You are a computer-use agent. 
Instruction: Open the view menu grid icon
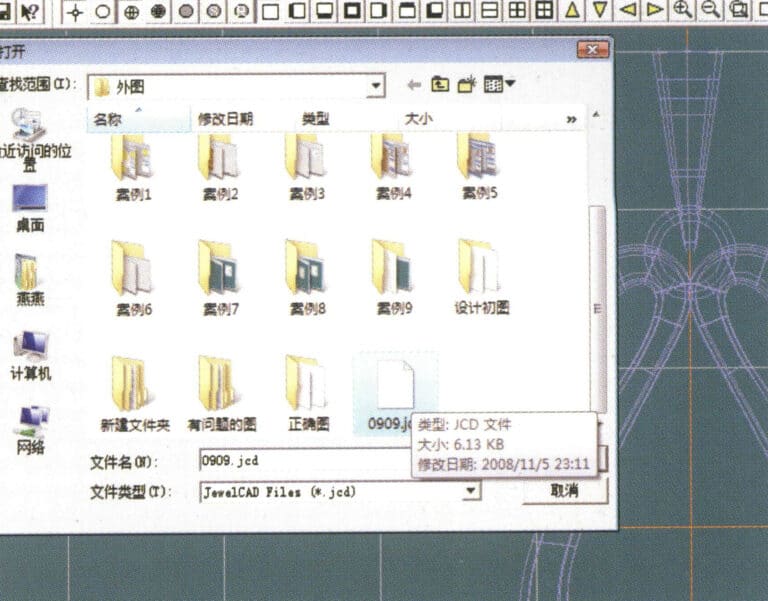(x=493, y=85)
